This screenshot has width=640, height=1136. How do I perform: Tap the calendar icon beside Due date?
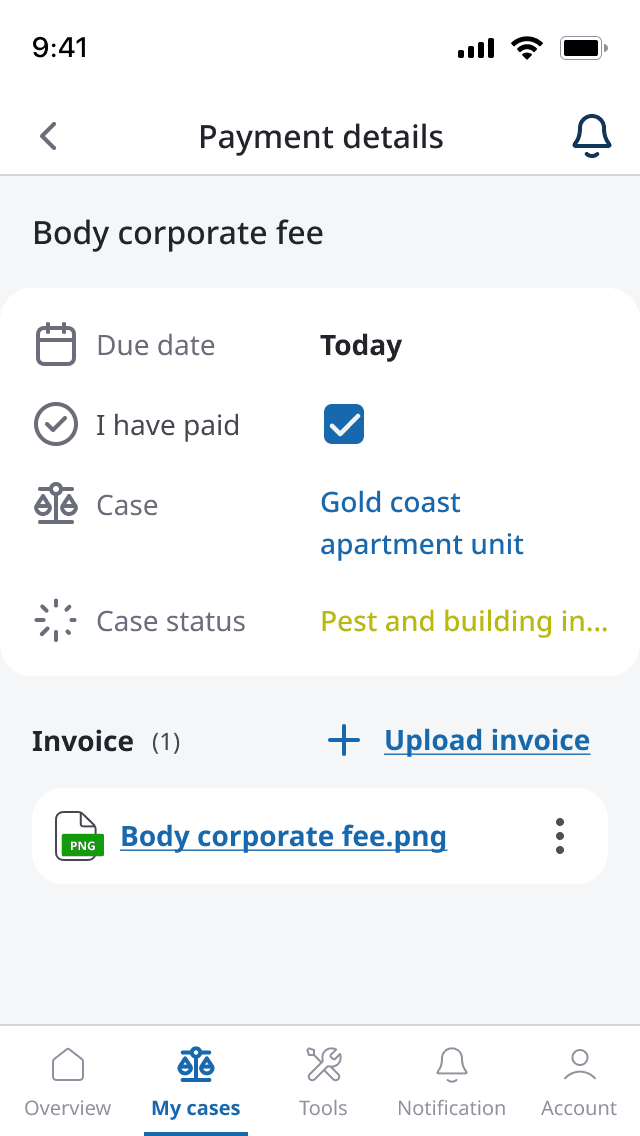[x=56, y=344]
